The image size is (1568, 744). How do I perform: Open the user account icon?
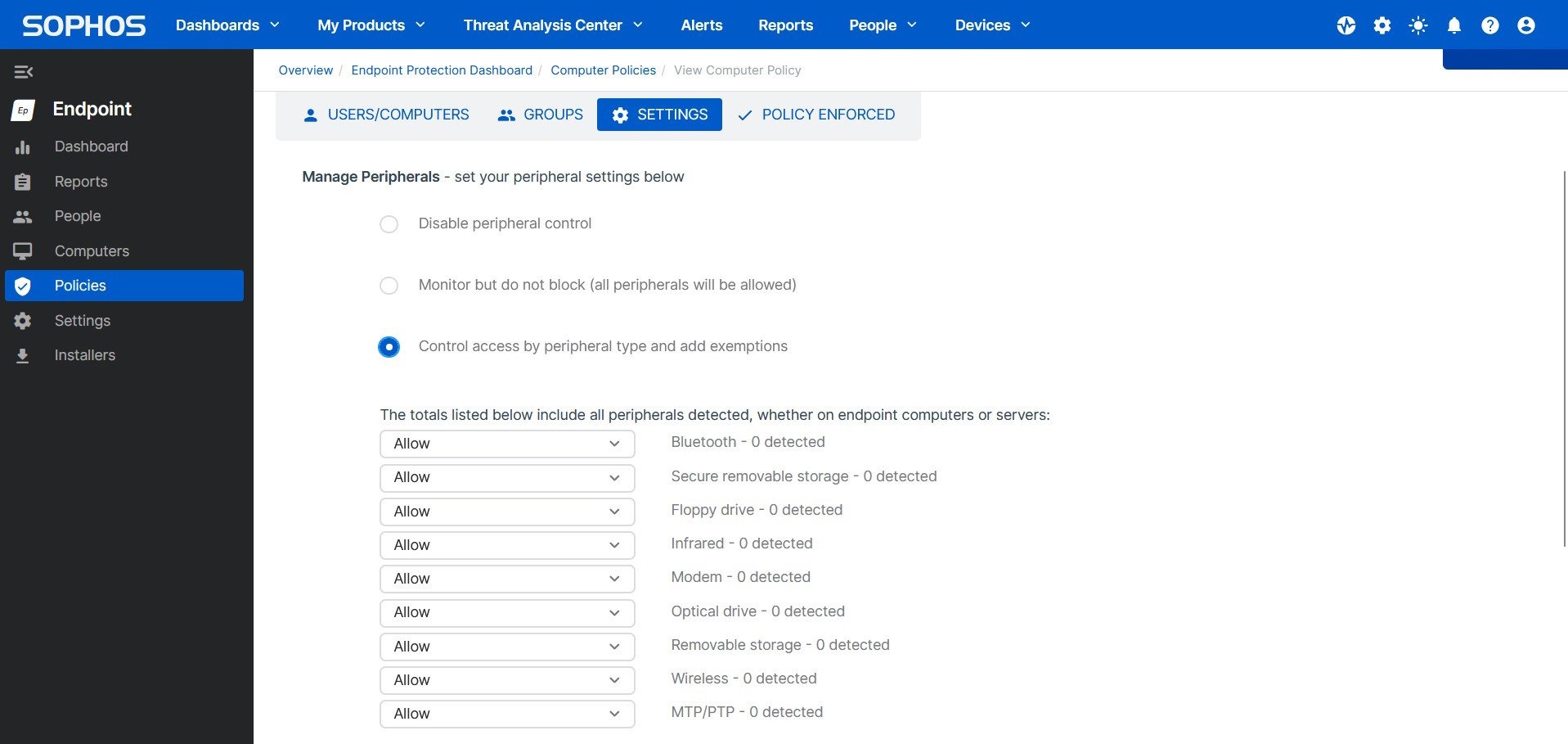coord(1526,25)
